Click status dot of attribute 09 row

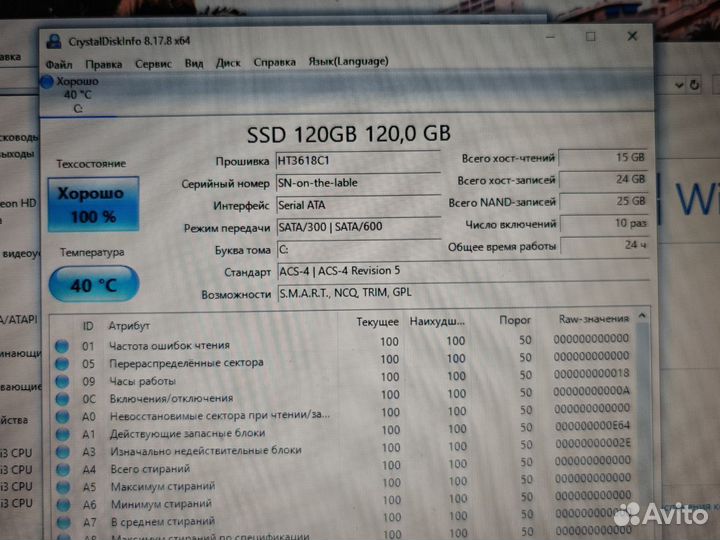click(62, 382)
